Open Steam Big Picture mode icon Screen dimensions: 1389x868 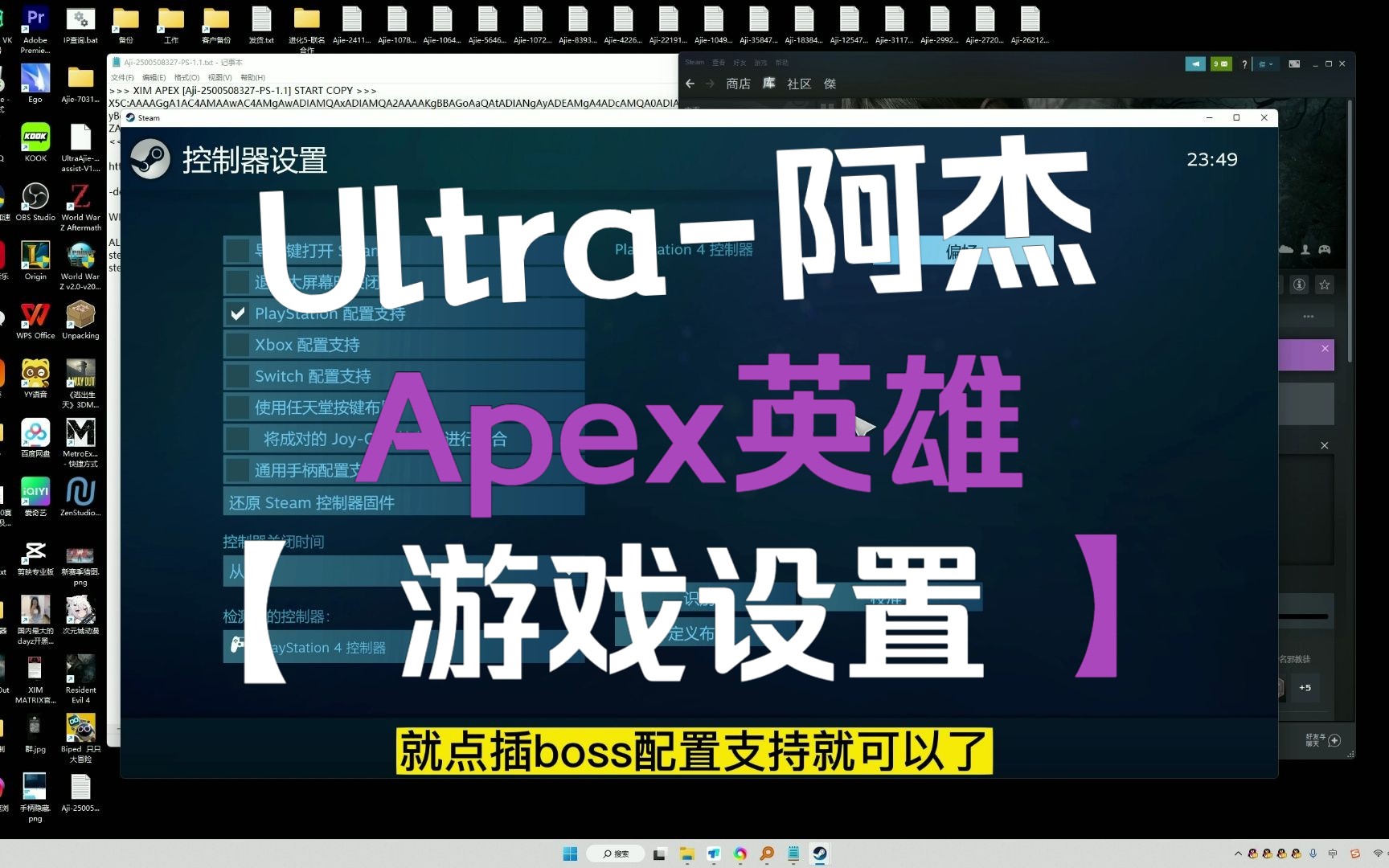[1294, 63]
